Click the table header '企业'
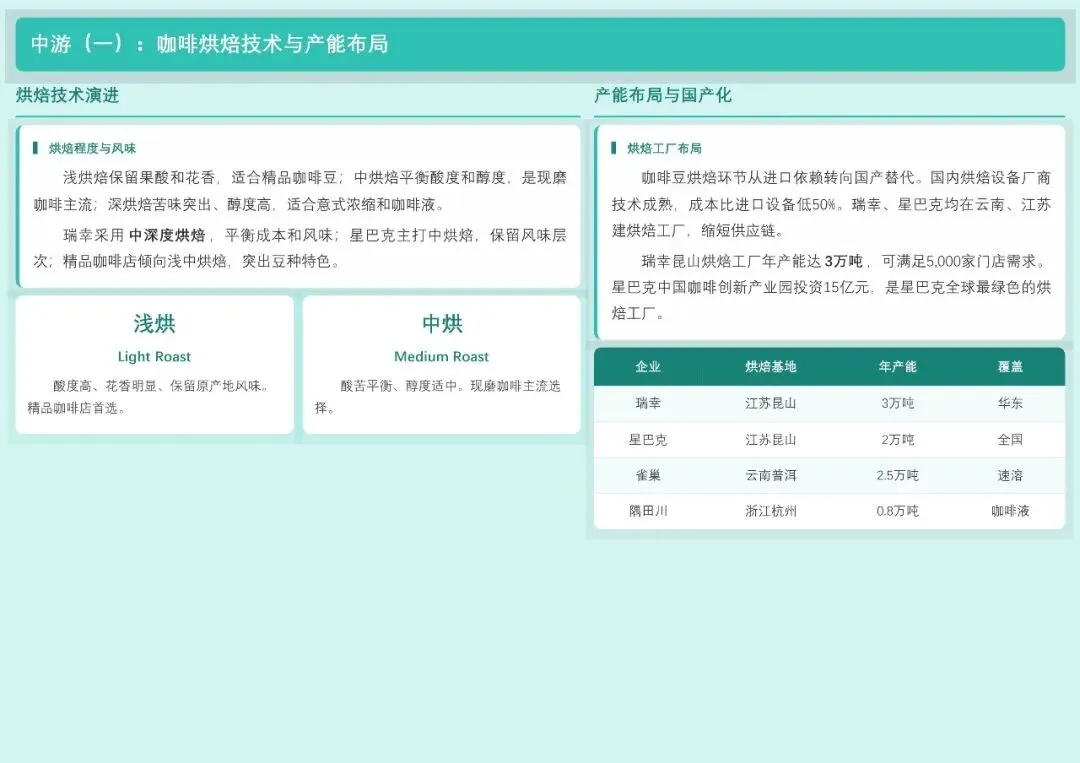 pyautogui.click(x=647, y=366)
